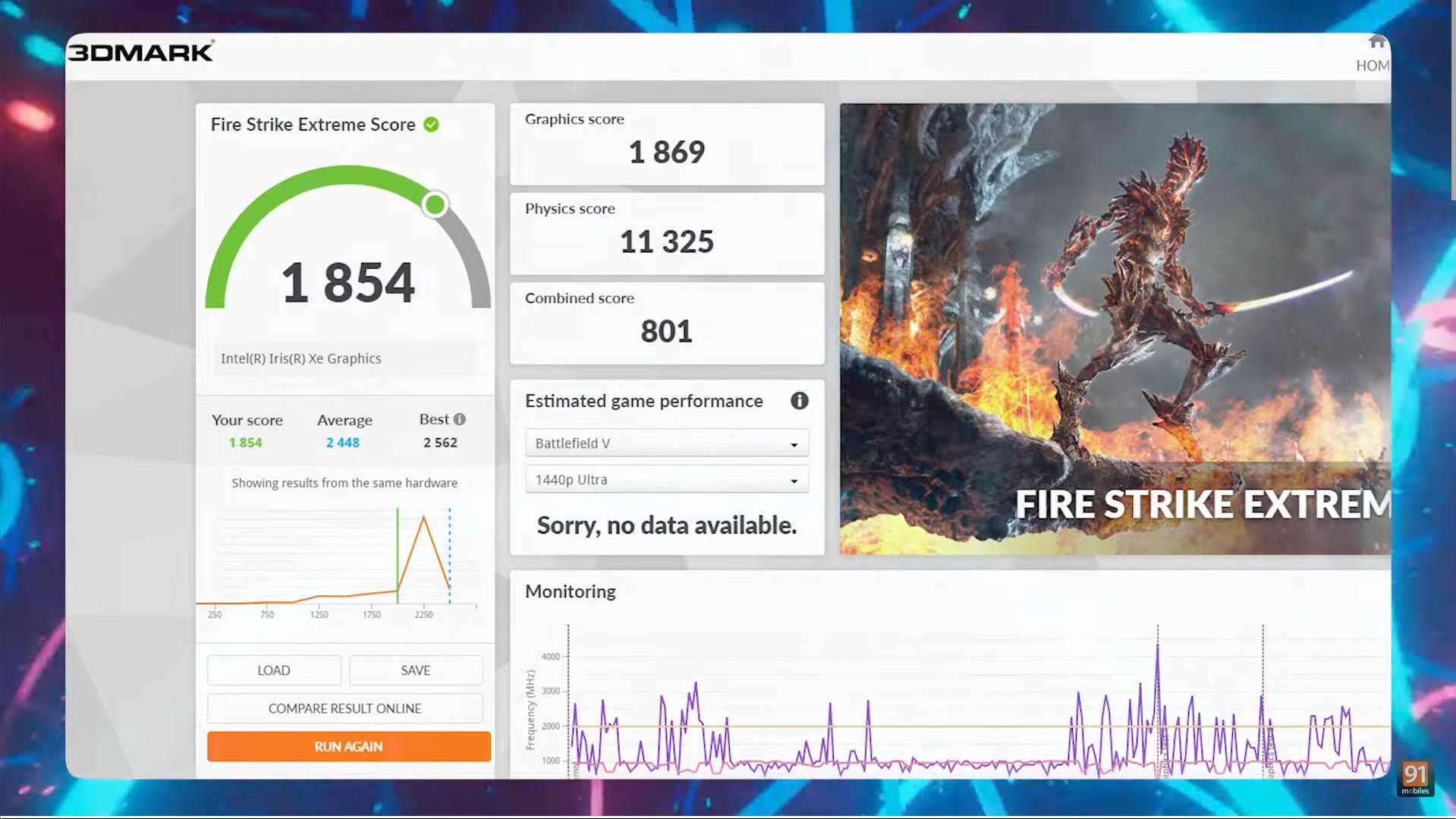Viewport: 1456px width, 819px height.
Task: Click COMPARE RESULT ONLINE button
Action: (x=345, y=708)
